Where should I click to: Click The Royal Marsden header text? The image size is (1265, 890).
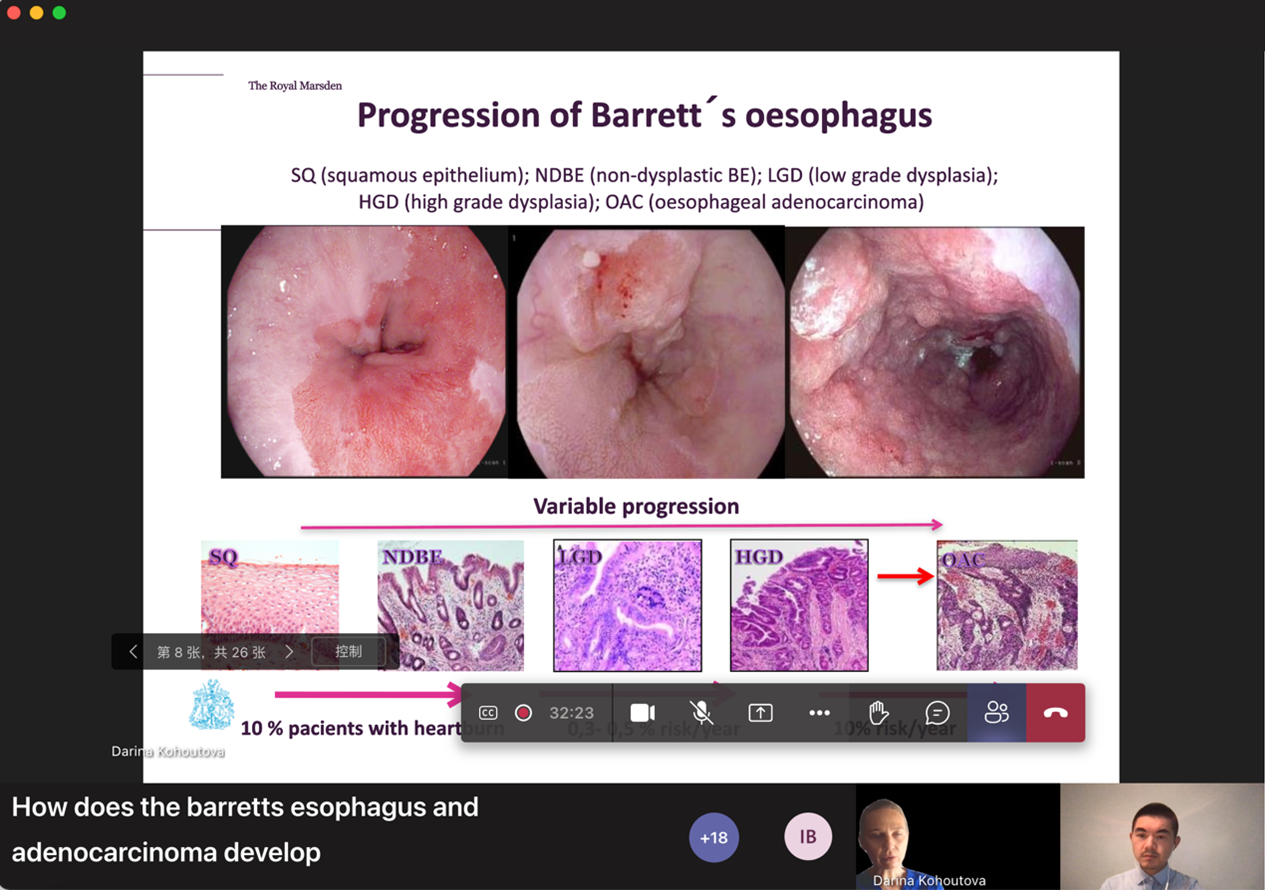click(295, 86)
